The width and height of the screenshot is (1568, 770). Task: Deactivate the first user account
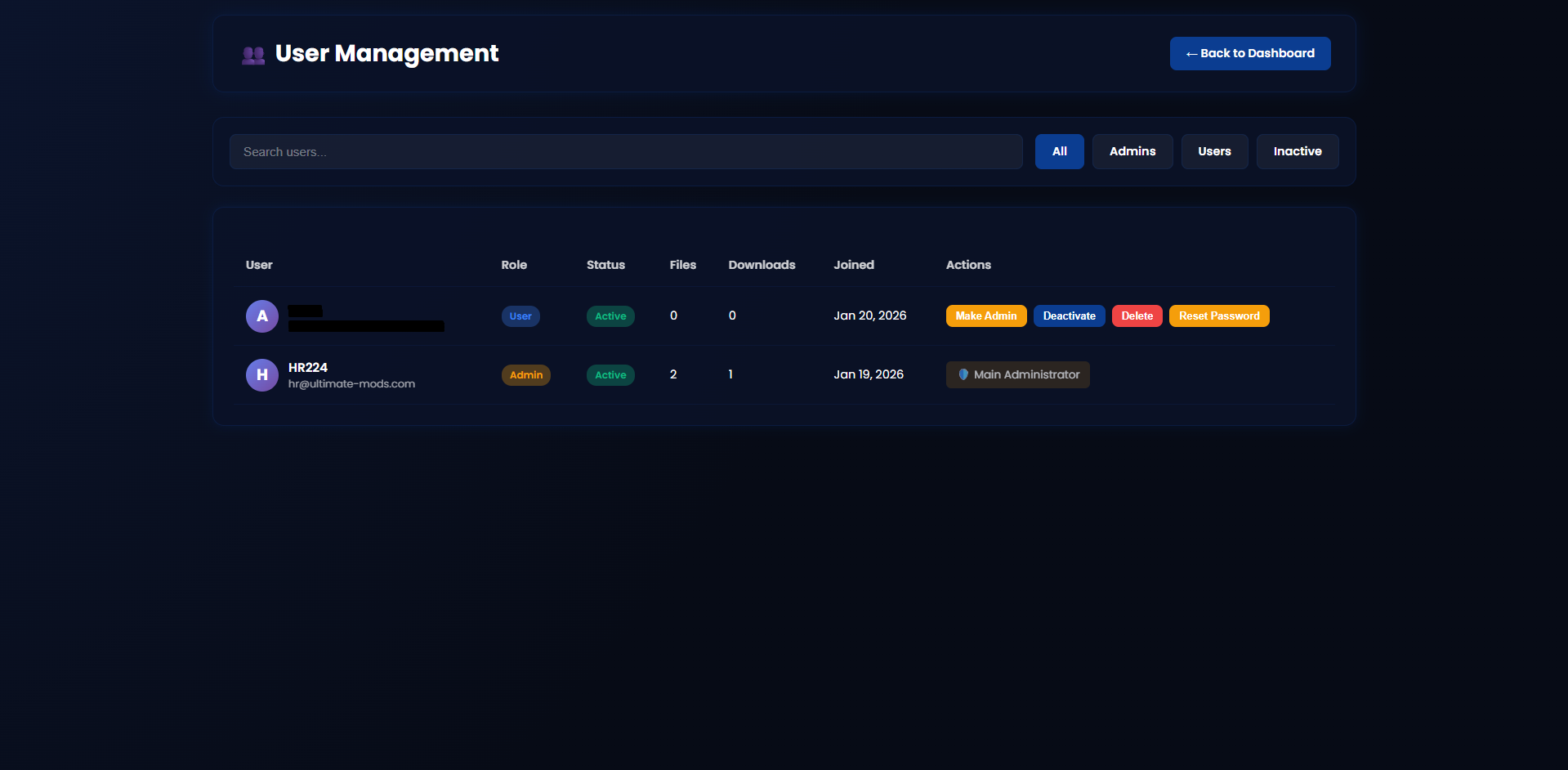pyautogui.click(x=1069, y=316)
